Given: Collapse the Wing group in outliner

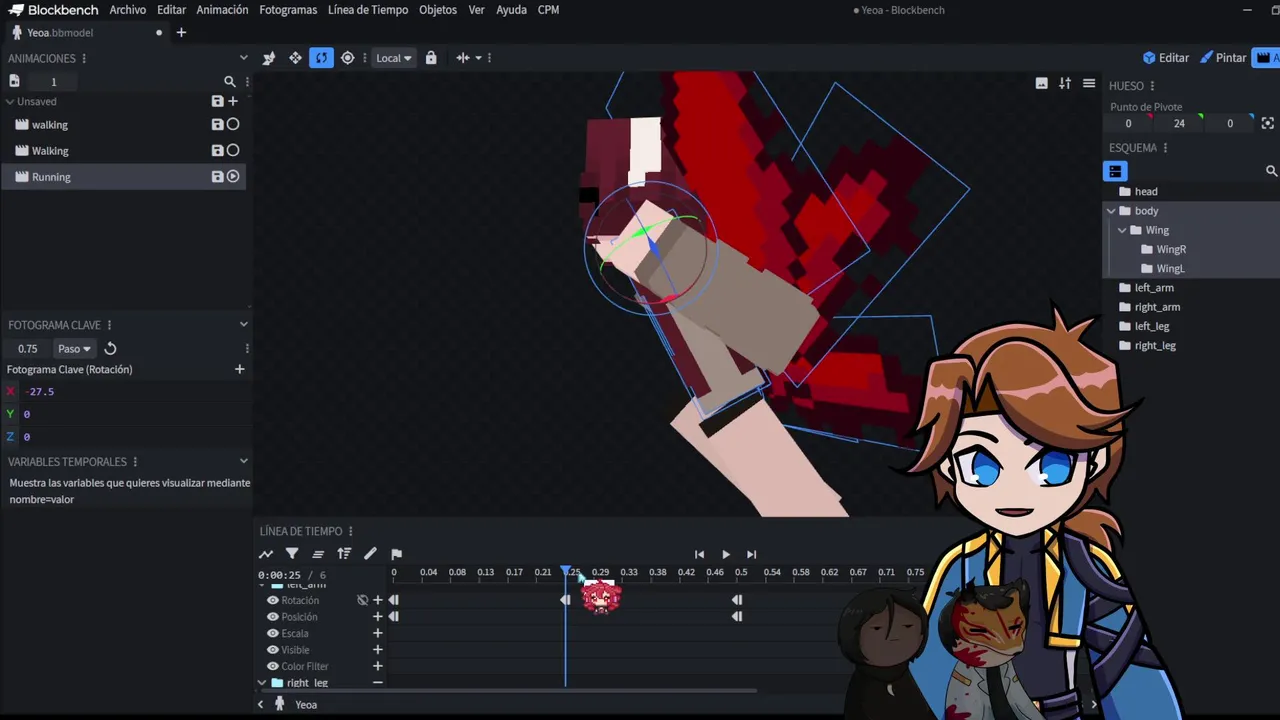Looking at the screenshot, I should click(x=1122, y=230).
